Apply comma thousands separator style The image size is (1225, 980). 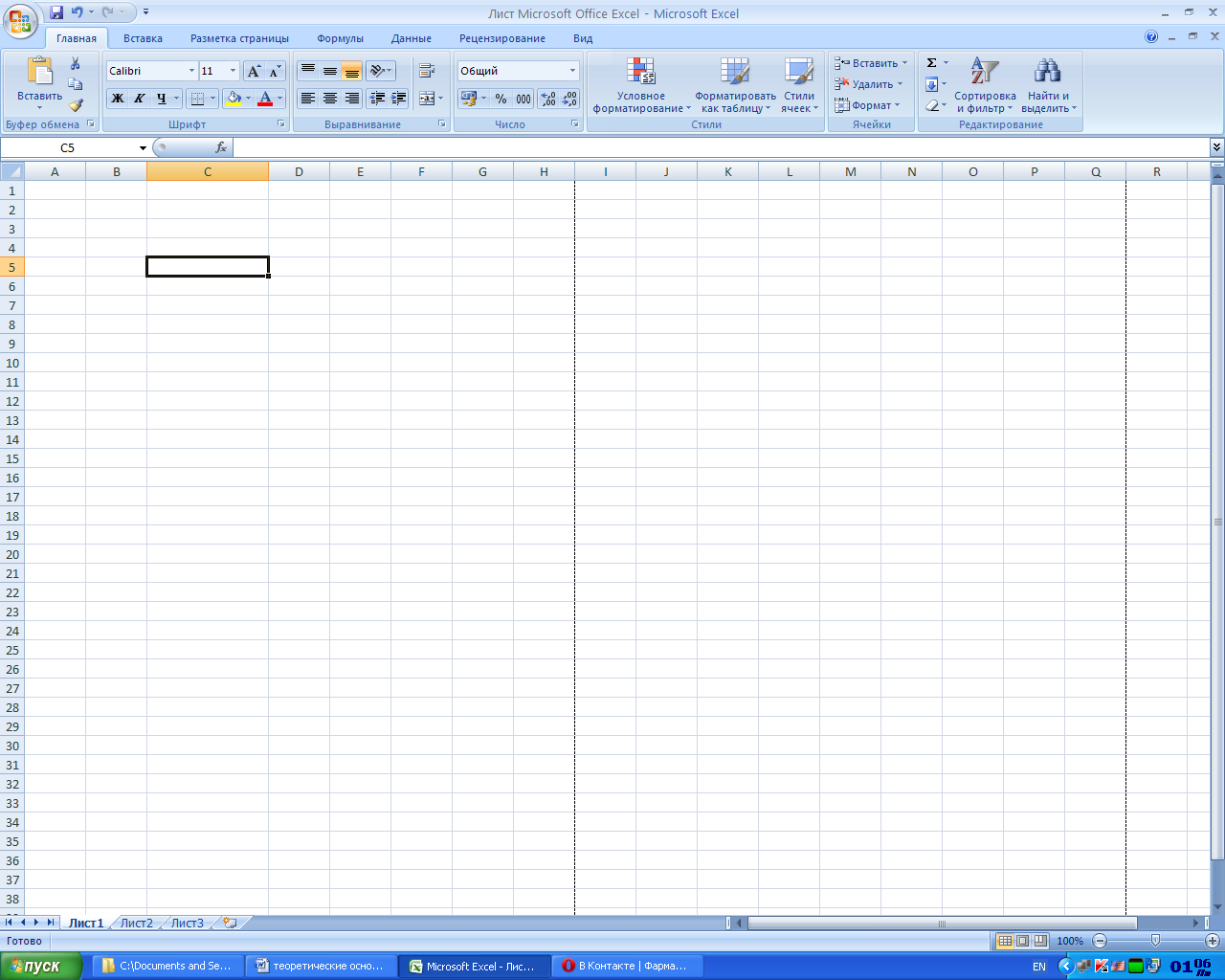[523, 99]
